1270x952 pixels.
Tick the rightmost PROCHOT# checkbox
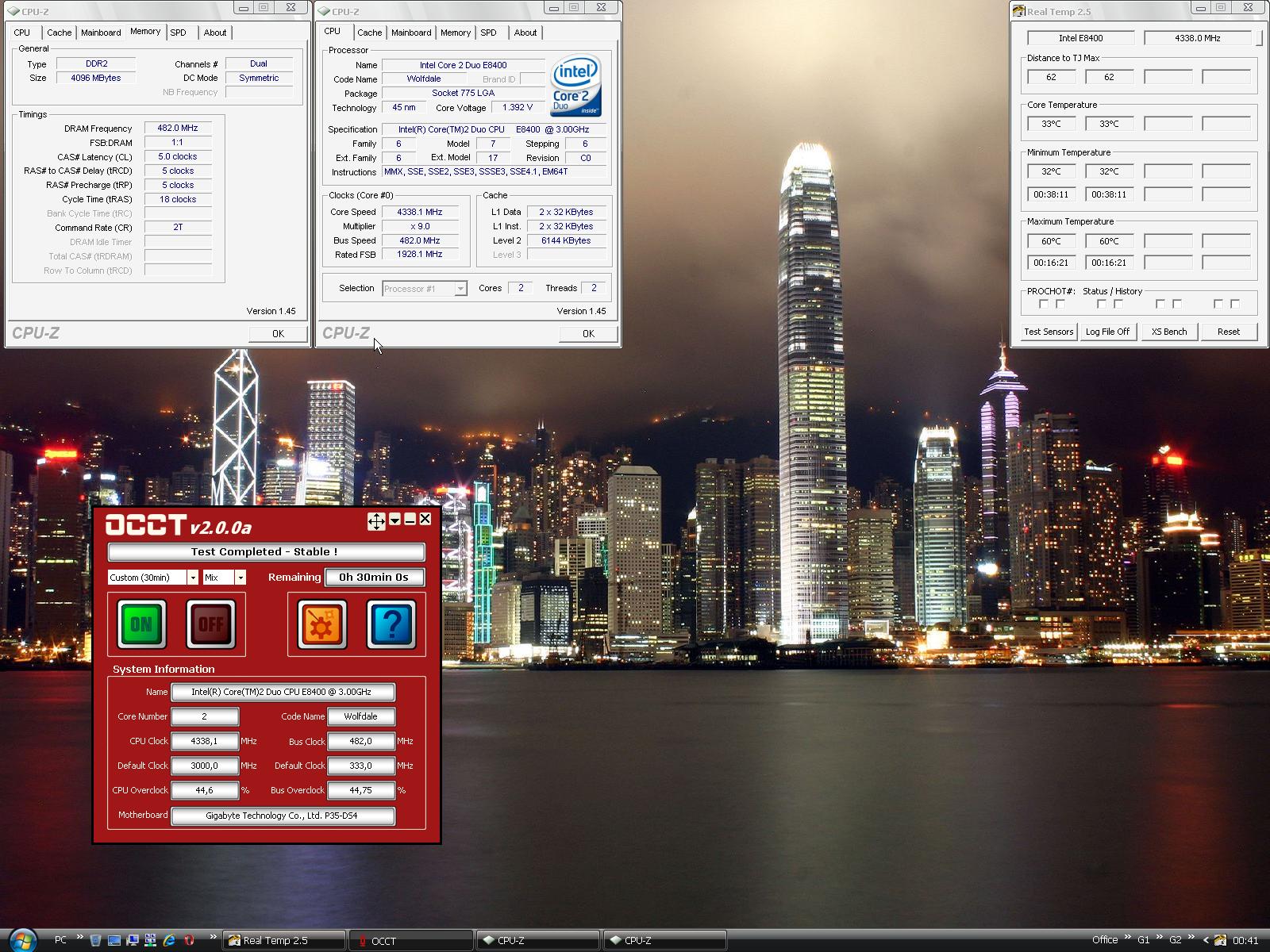(1235, 304)
